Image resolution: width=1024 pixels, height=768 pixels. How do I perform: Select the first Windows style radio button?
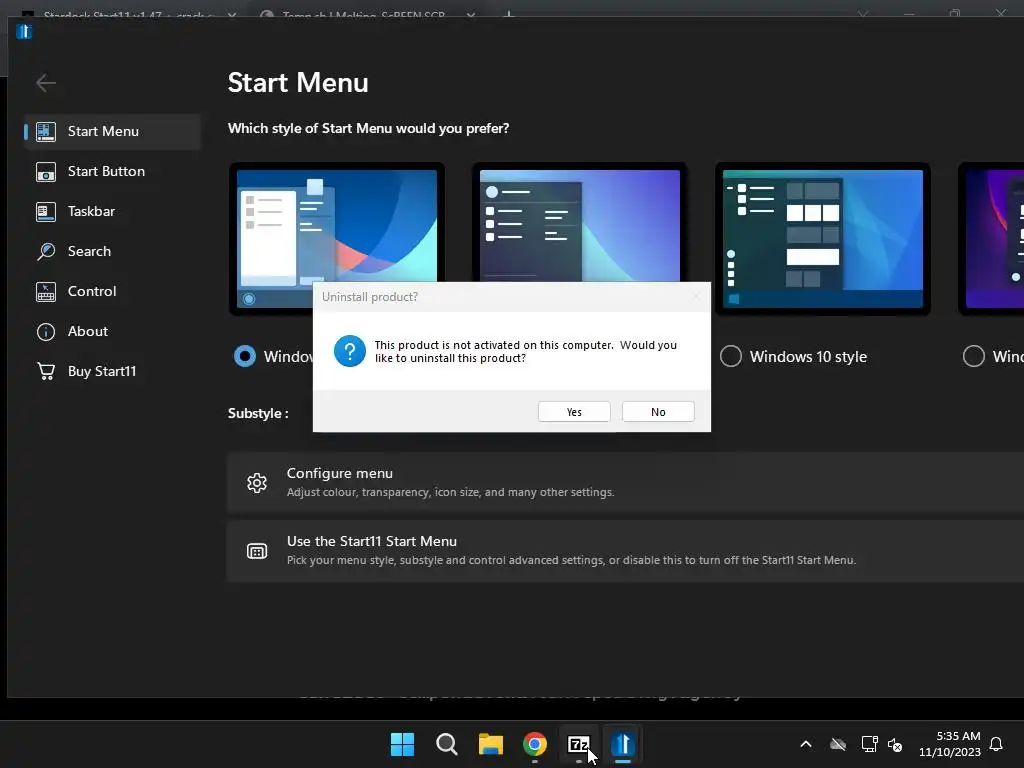(245, 357)
